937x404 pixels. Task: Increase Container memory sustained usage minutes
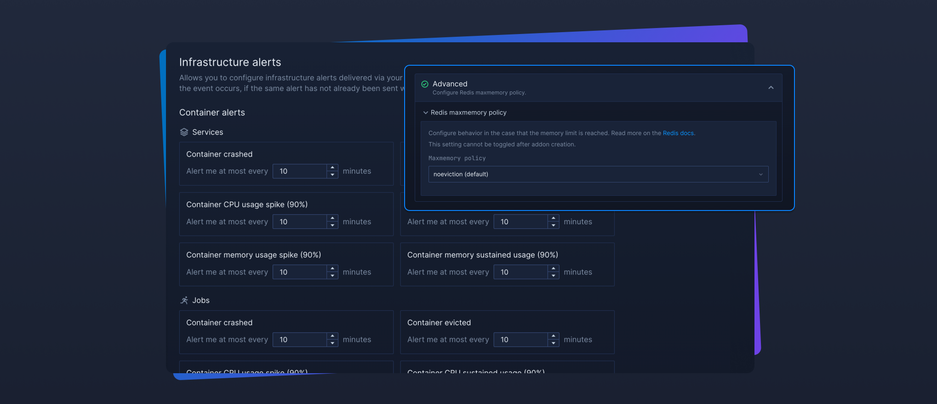click(553, 268)
